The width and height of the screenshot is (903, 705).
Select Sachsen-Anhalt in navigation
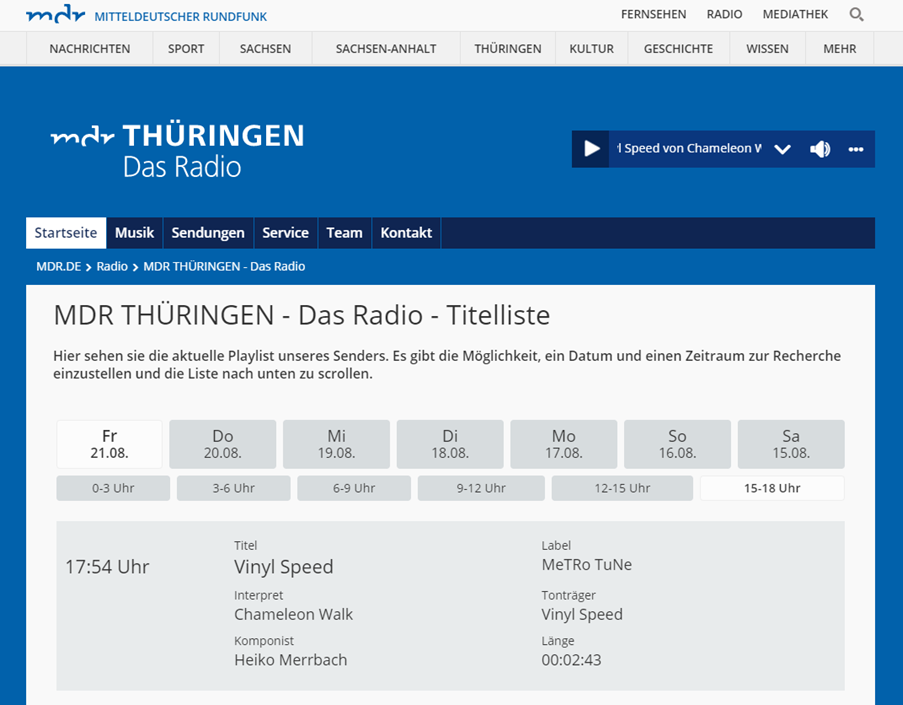pos(386,49)
